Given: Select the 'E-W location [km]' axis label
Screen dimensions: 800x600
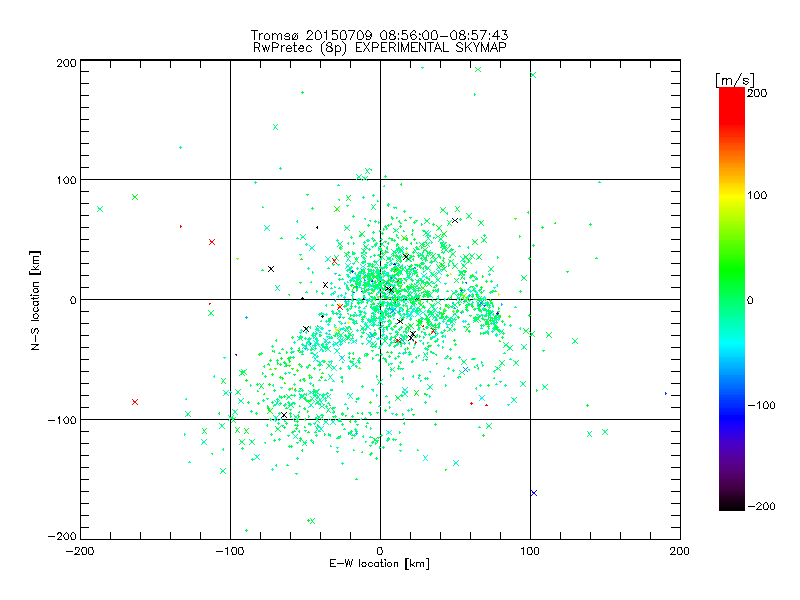Looking at the screenshot, I should [x=379, y=564].
